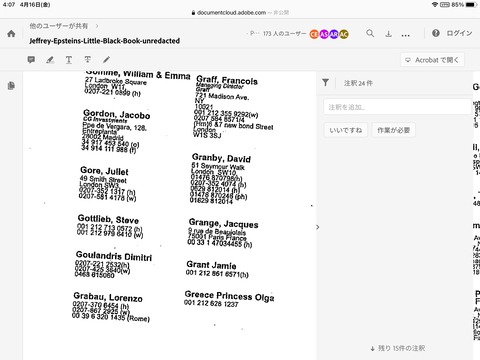Select the freehand pencil draw tool
The image size is (480, 360).
106,60
